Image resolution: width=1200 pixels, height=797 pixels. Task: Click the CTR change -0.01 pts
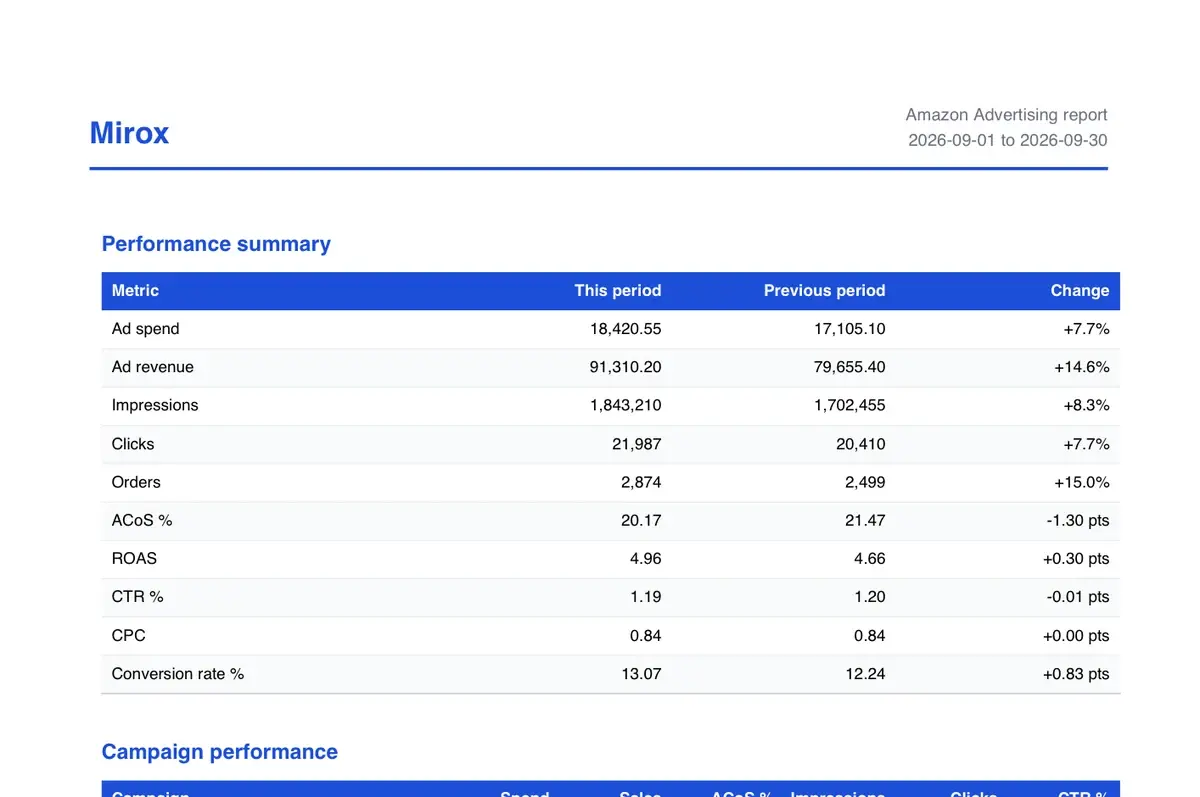(x=1078, y=597)
